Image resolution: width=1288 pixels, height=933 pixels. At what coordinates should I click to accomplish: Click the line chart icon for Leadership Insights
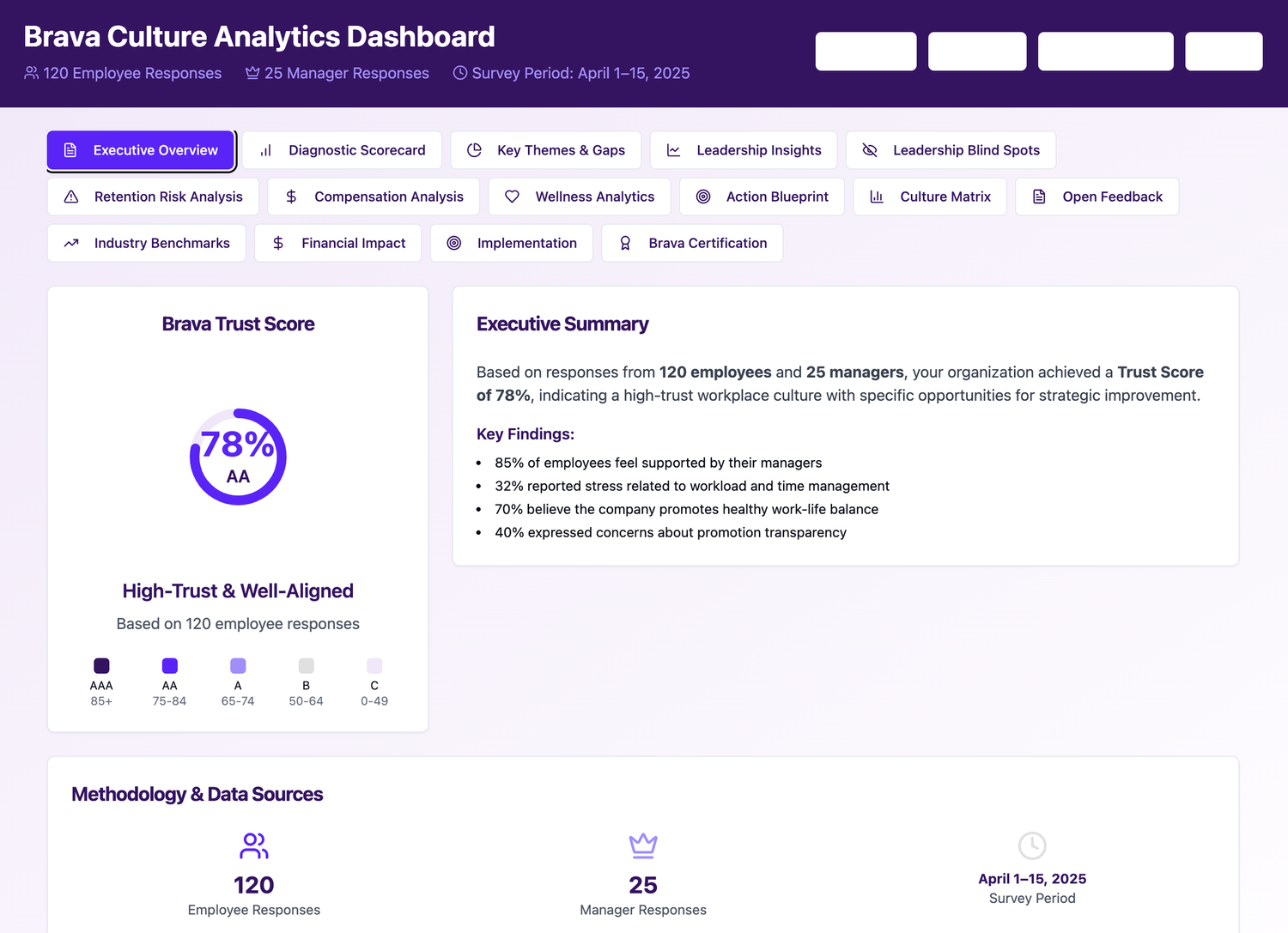[674, 150]
